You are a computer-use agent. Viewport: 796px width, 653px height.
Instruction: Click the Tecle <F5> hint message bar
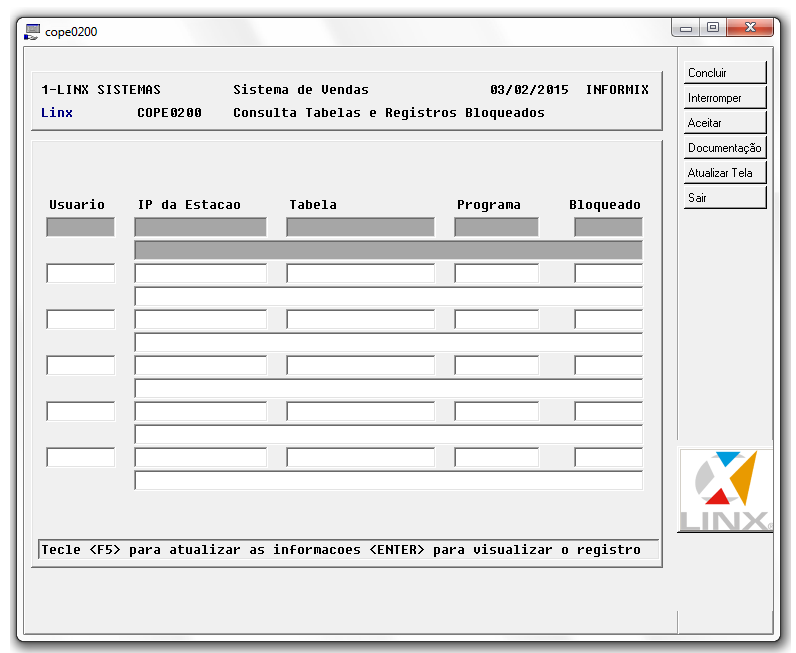coord(348,549)
